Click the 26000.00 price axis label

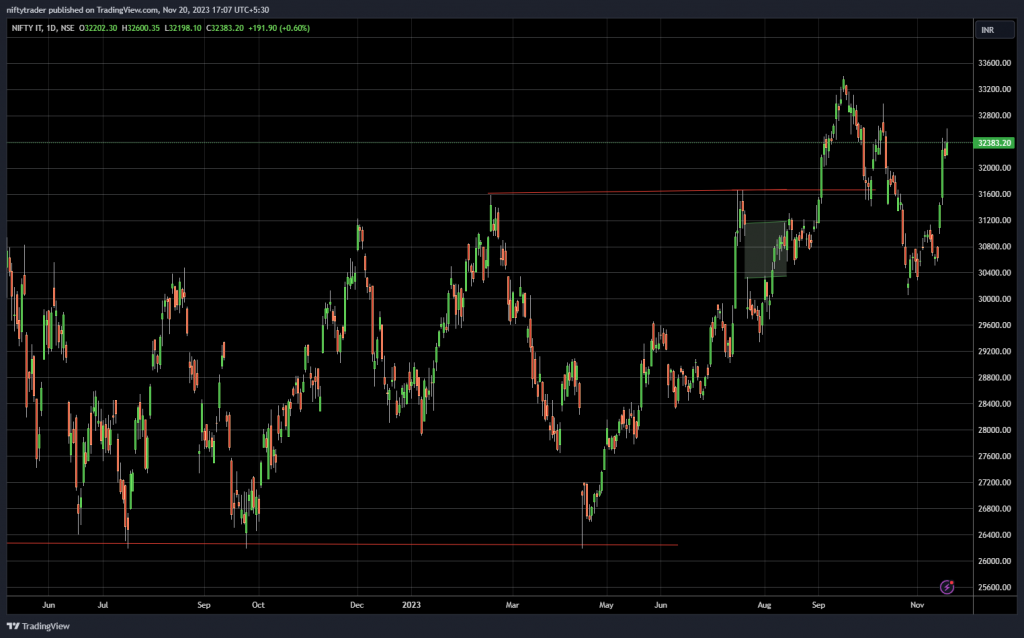(x=994, y=561)
